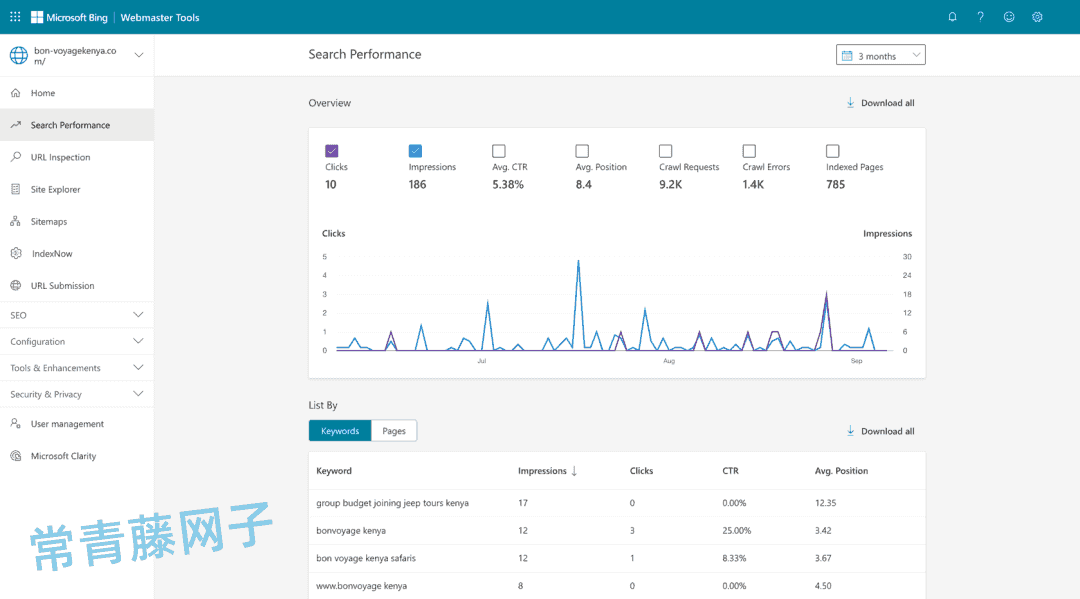The width and height of the screenshot is (1080, 599).
Task: Open the notifications bell icon
Action: [x=952, y=17]
